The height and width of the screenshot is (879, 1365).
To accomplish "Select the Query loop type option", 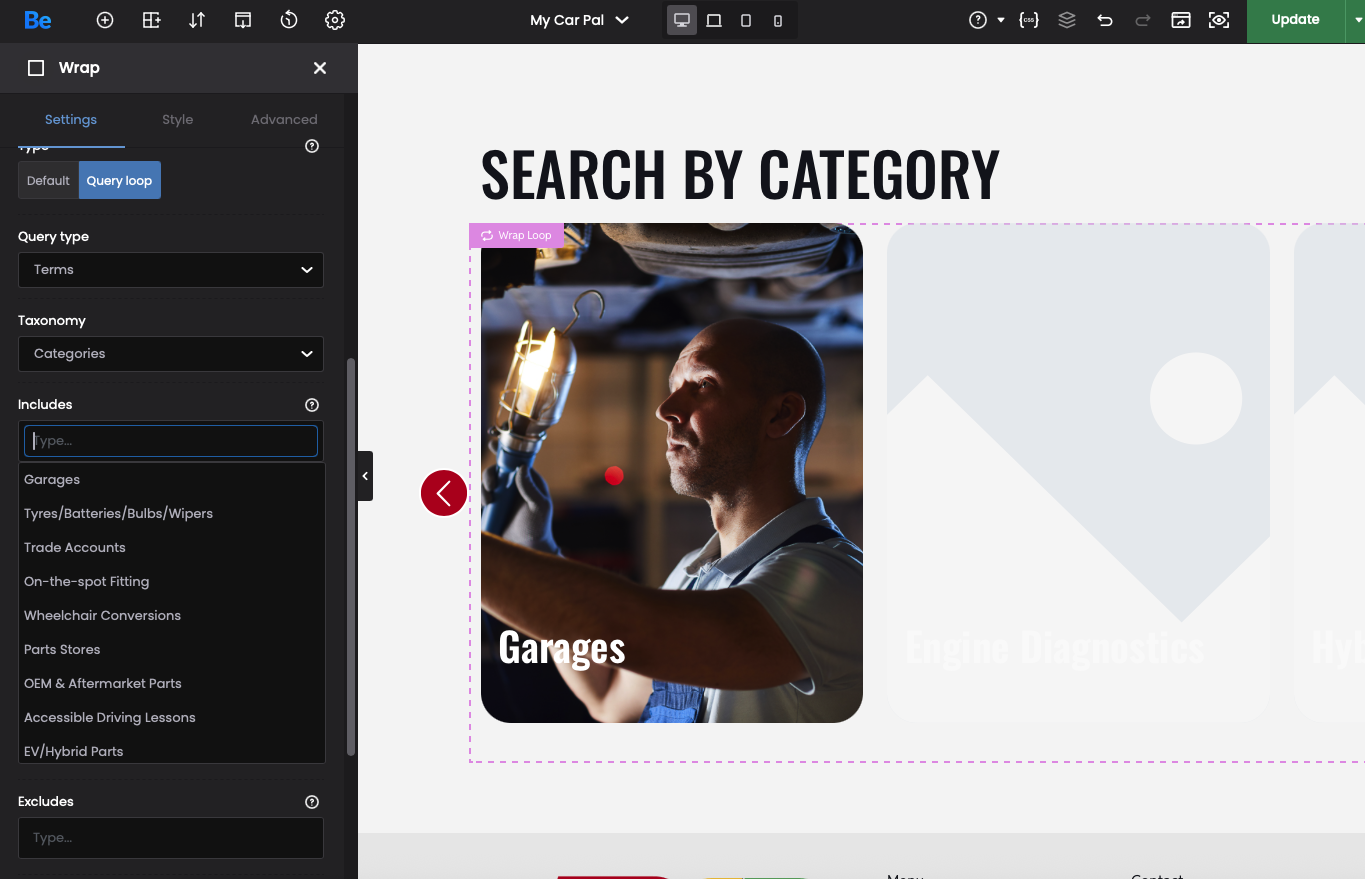I will (119, 181).
